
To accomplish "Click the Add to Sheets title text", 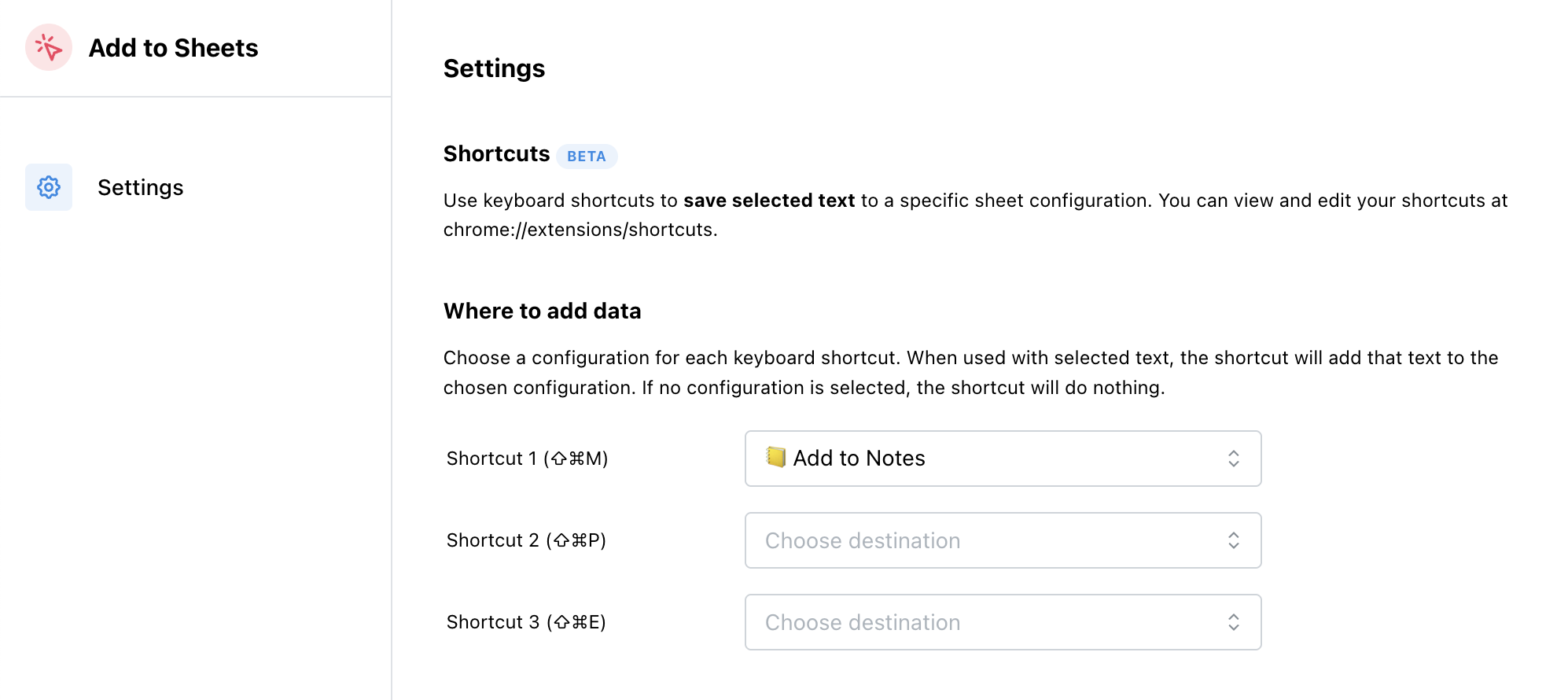I will [173, 48].
